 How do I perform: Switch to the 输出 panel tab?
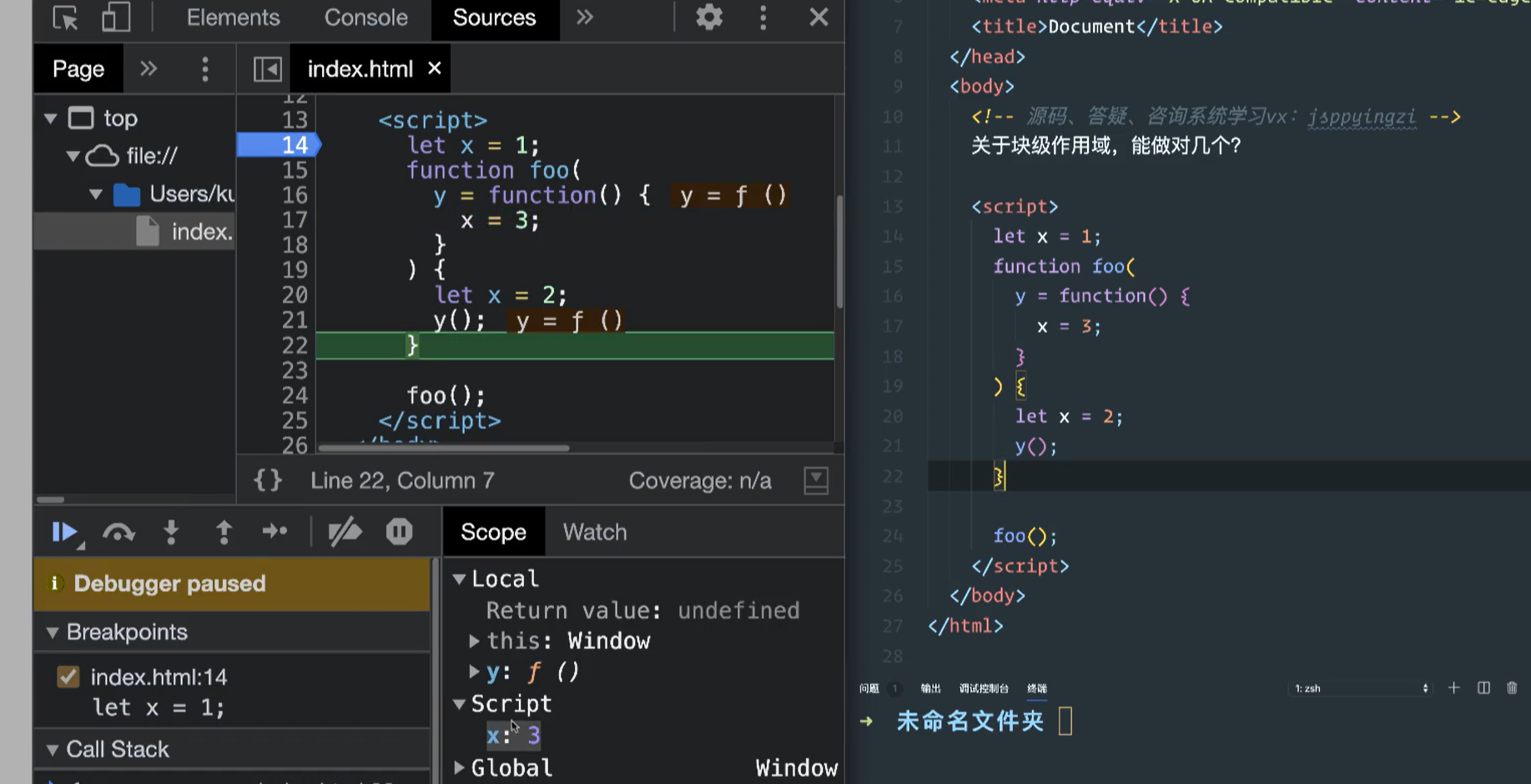tap(930, 688)
